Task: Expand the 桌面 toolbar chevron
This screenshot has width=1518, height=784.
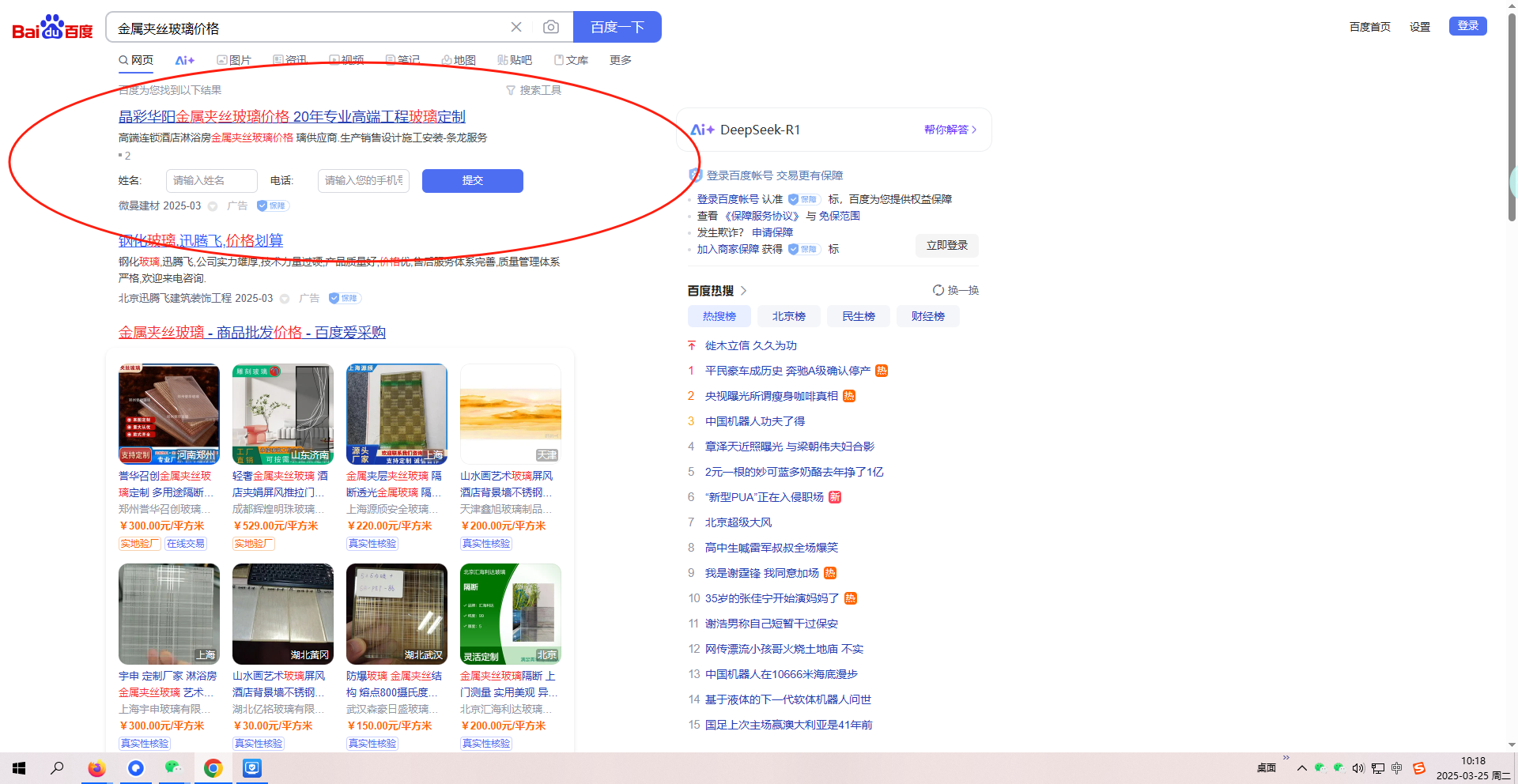Action: click(1286, 759)
